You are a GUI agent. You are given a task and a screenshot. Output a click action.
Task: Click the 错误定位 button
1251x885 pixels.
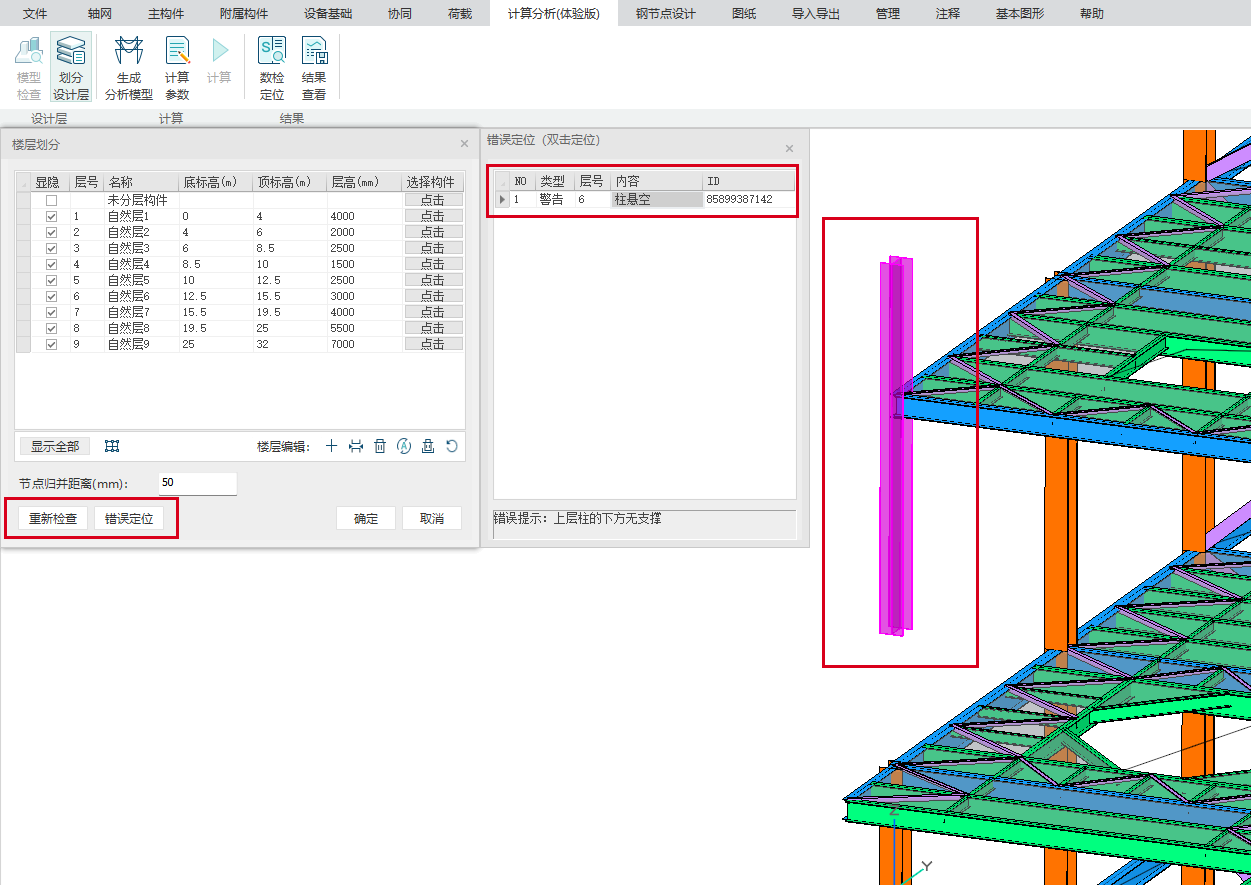coord(129,519)
